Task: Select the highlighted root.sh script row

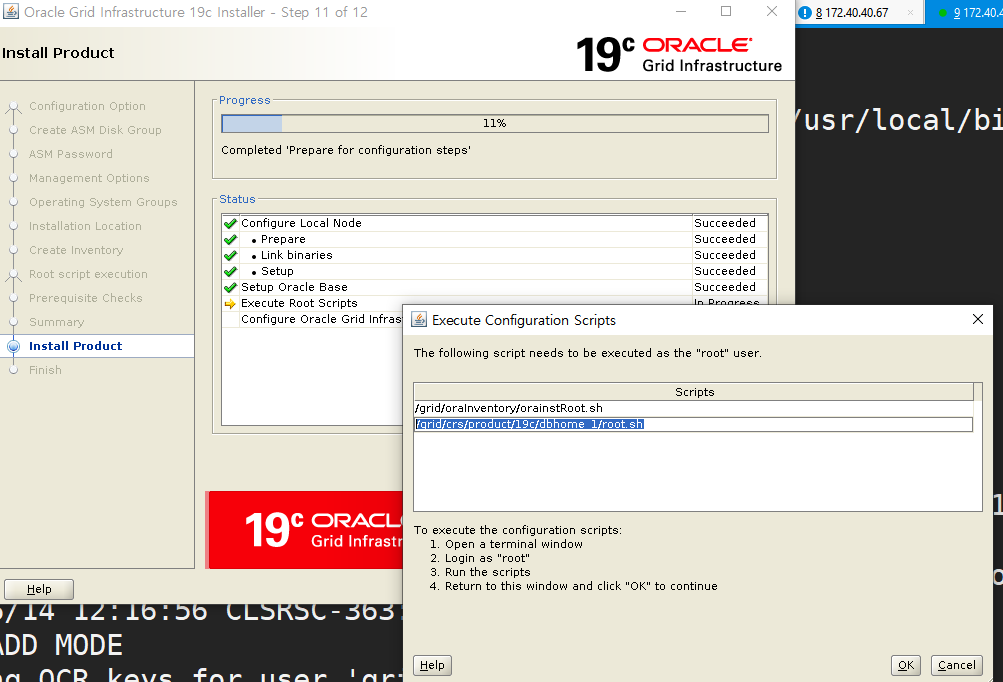Action: click(x=693, y=424)
